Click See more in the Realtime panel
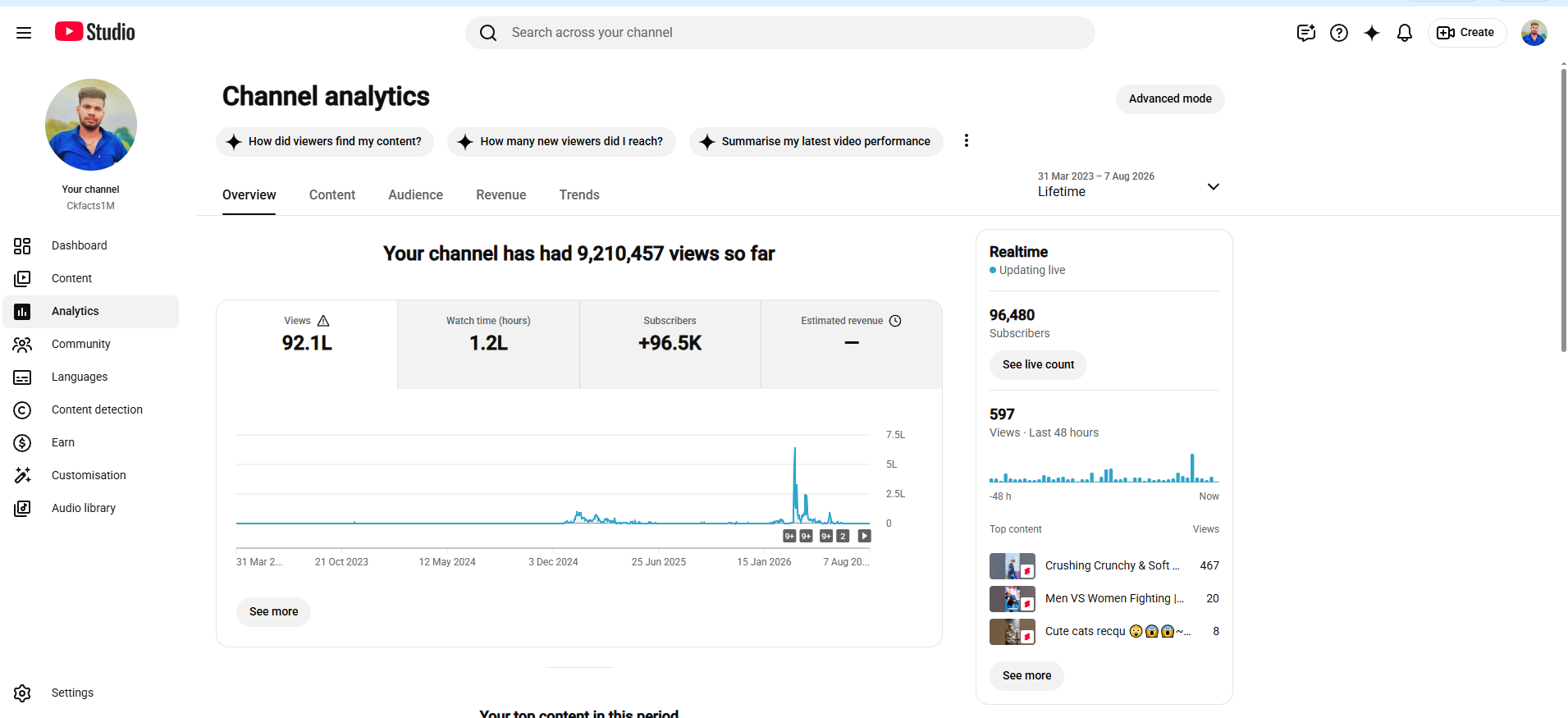The image size is (1568, 718). coord(1026,675)
